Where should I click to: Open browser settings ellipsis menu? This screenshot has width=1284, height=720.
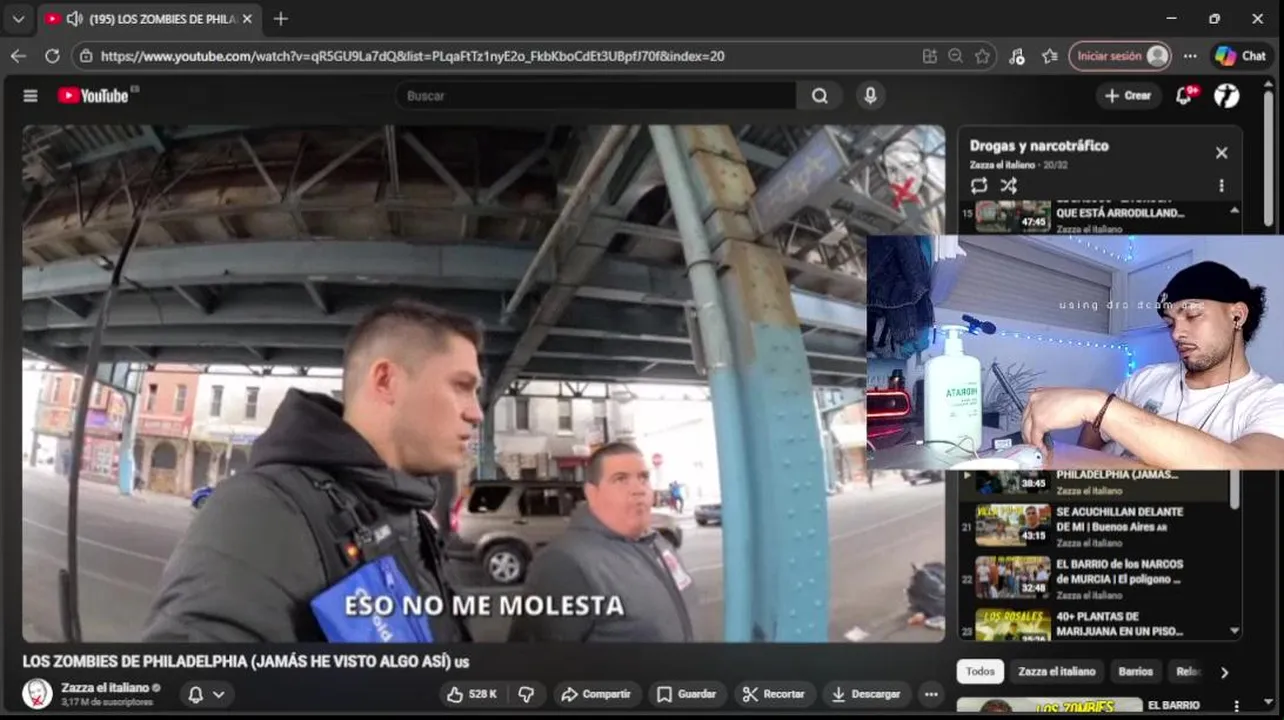(1190, 56)
